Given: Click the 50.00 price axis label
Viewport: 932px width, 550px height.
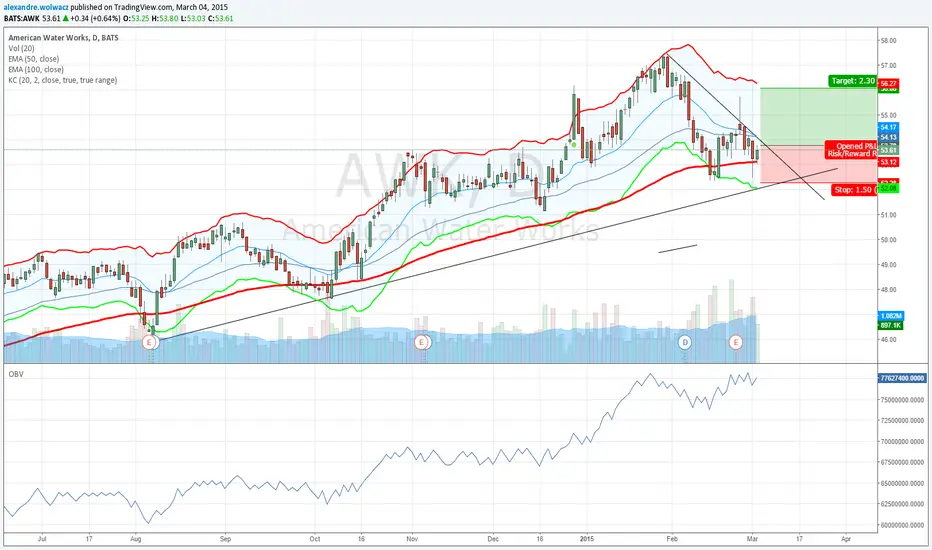Looking at the screenshot, I should (x=889, y=240).
